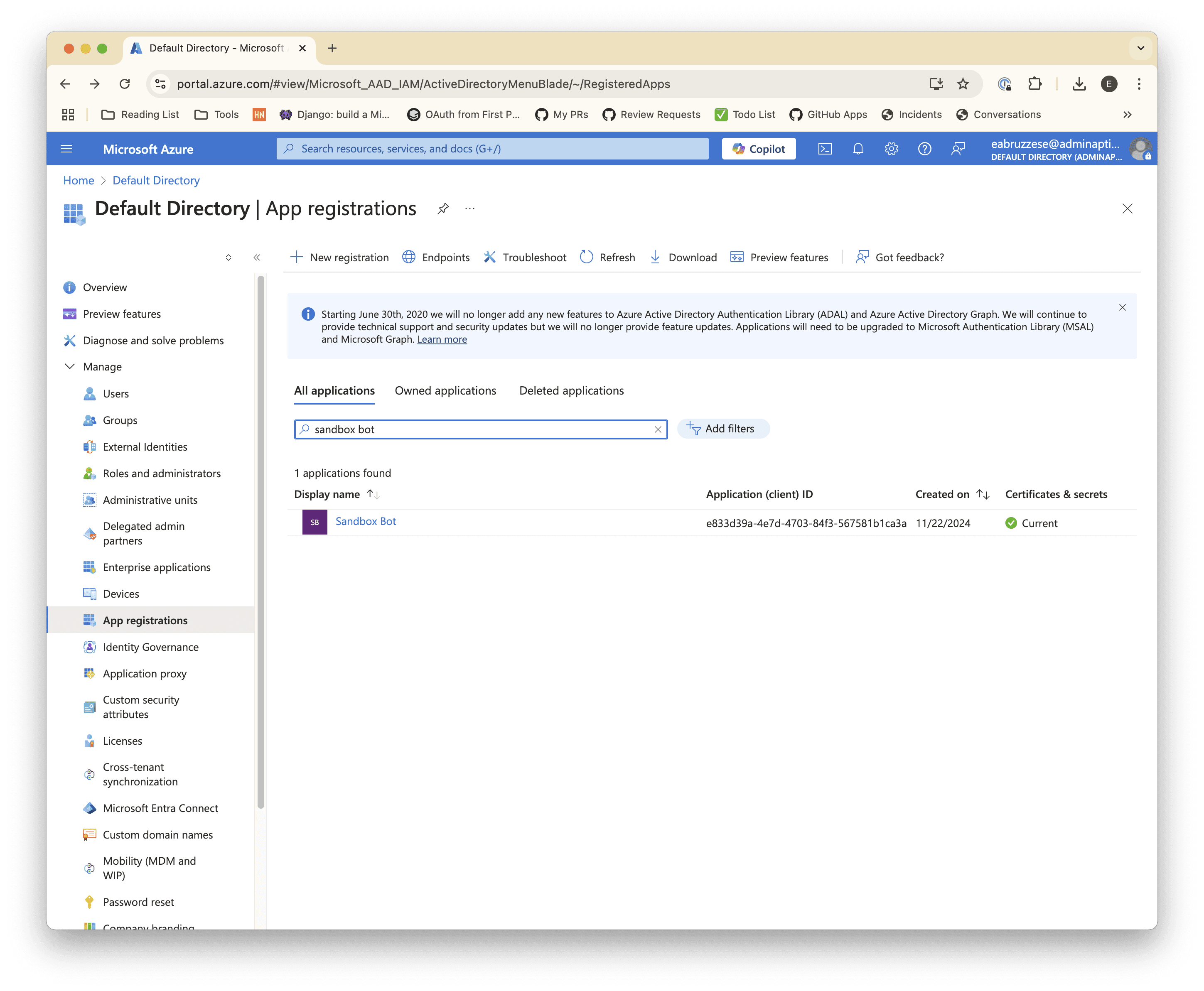Click the browser reload button
Viewport: 1204px width, 991px height.
125,84
